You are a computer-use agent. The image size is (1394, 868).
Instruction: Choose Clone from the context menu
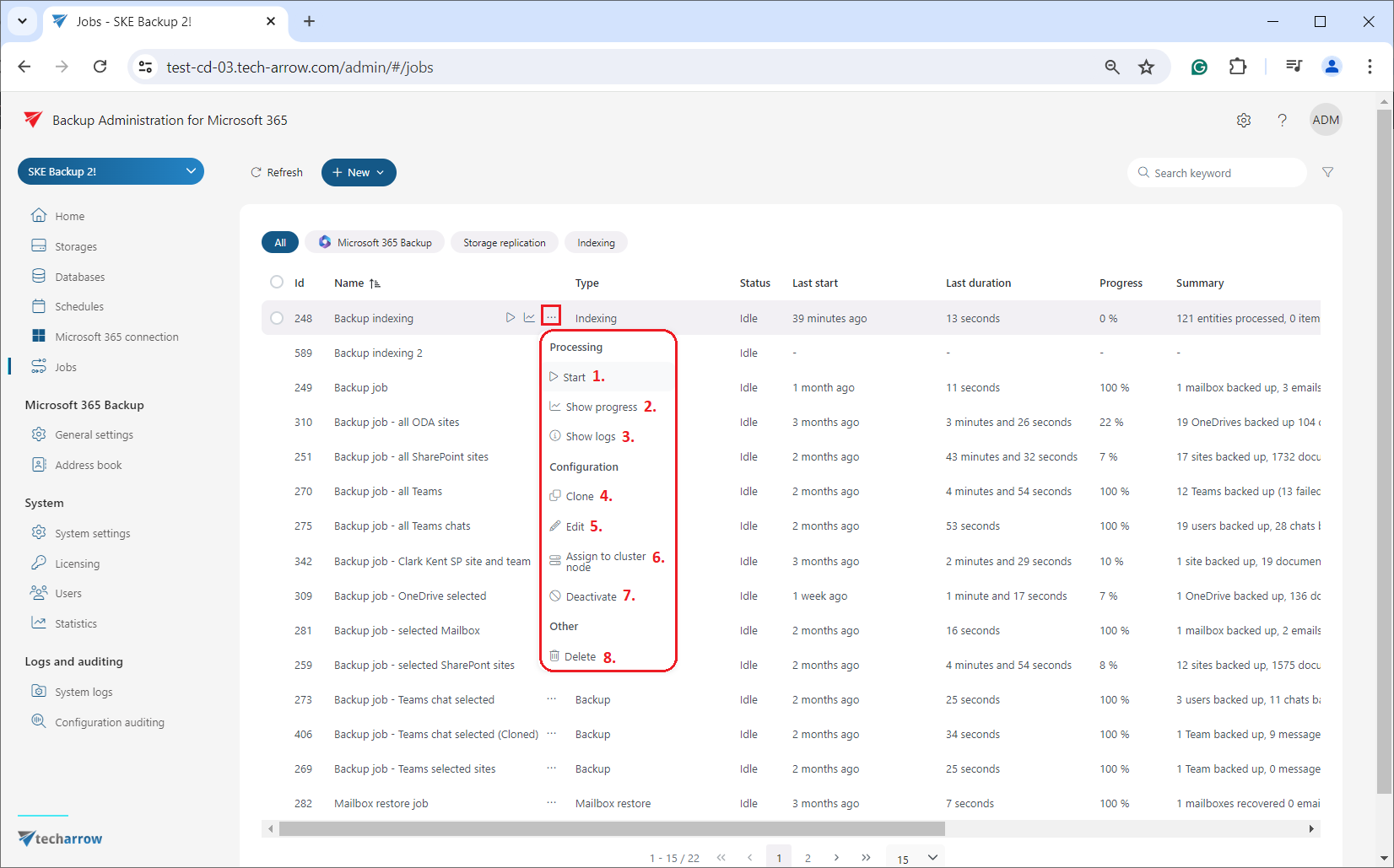tap(580, 496)
